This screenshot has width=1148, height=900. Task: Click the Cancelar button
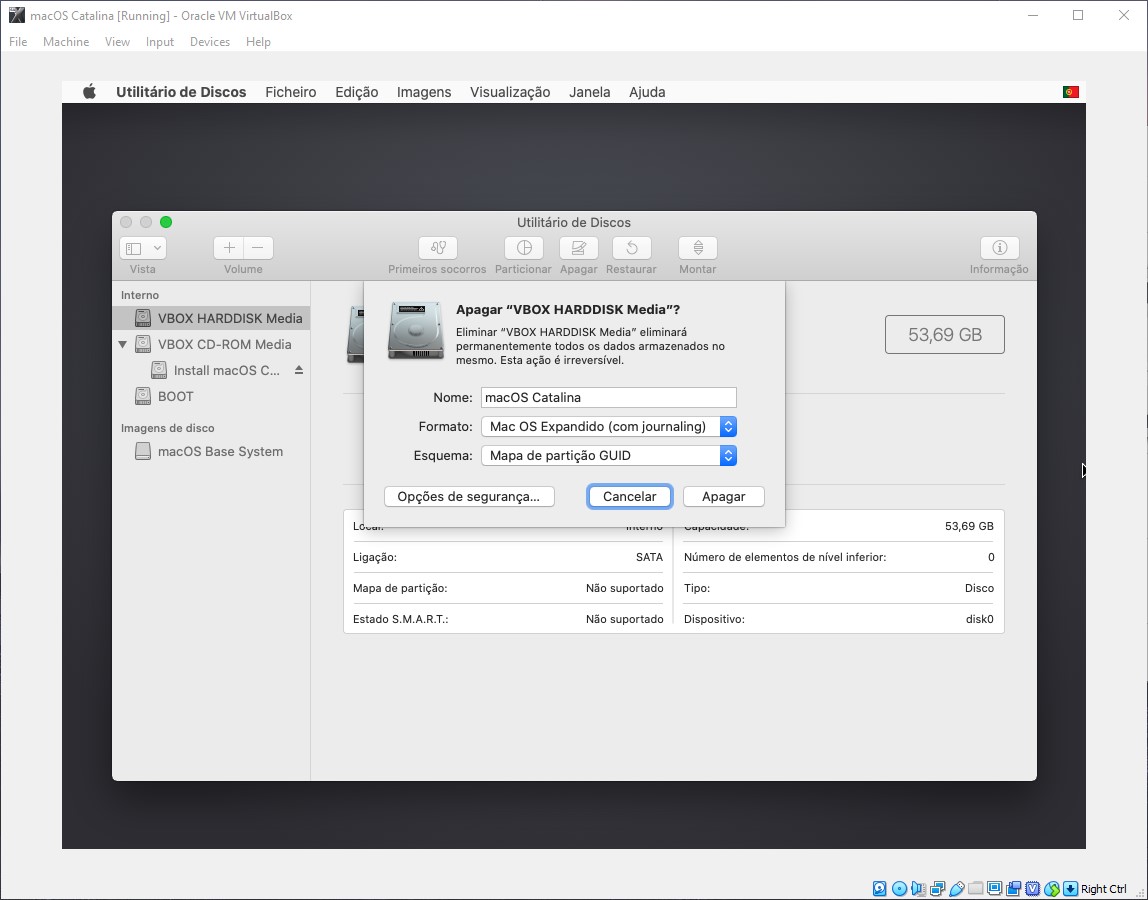tap(630, 497)
